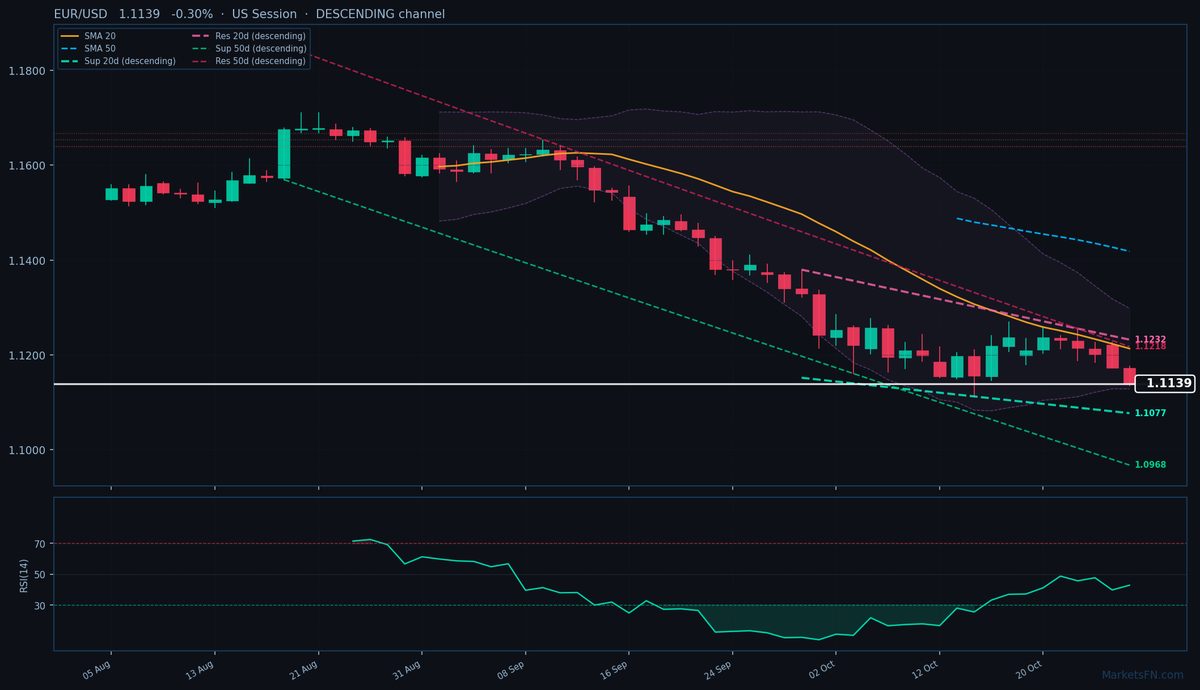Click the DESCENDING channel title text
Screen dimensions: 1200x690
click(x=380, y=14)
